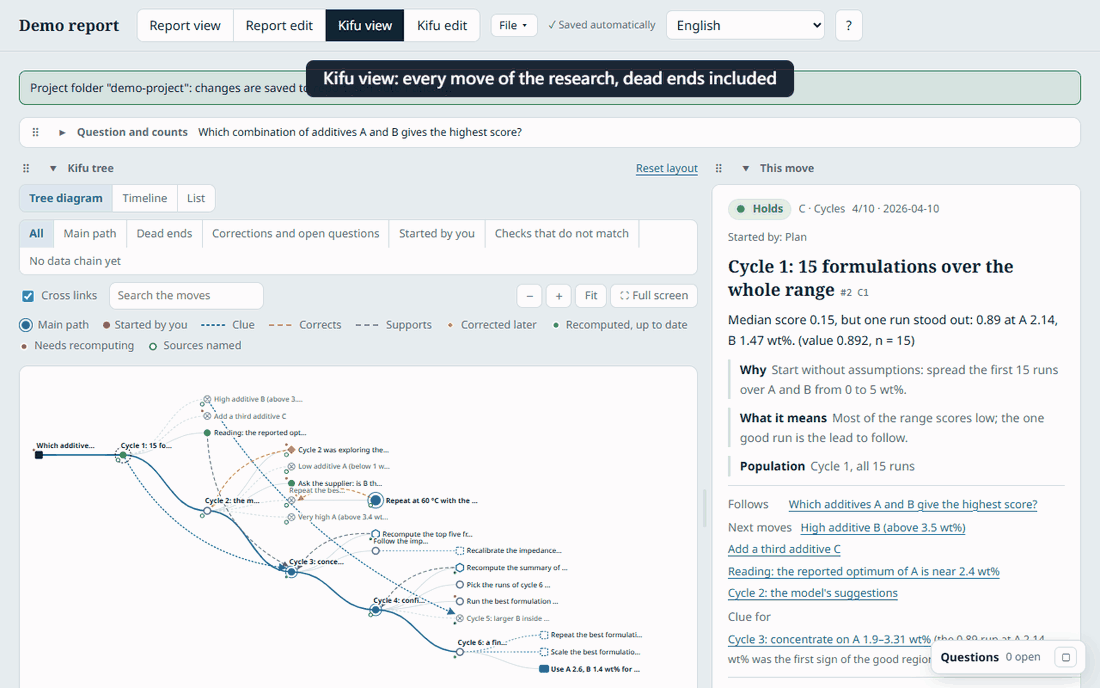The width and height of the screenshot is (1100, 688).
Task: Click the Reset layout link
Action: click(666, 168)
